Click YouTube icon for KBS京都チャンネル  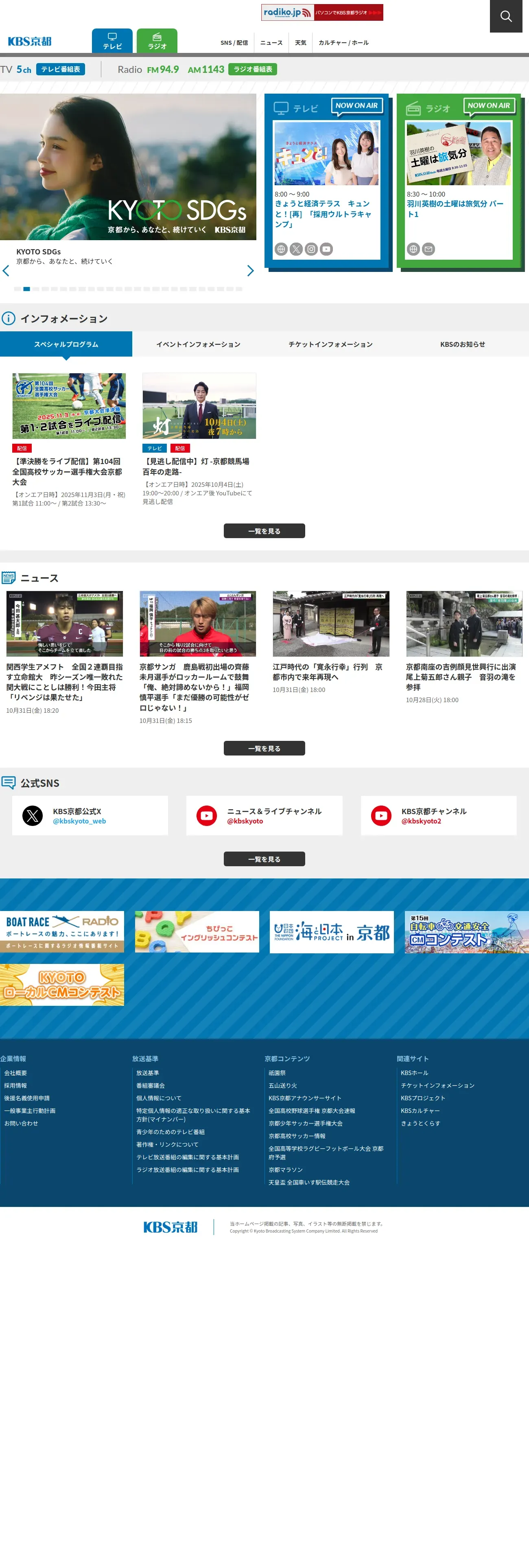tap(382, 816)
